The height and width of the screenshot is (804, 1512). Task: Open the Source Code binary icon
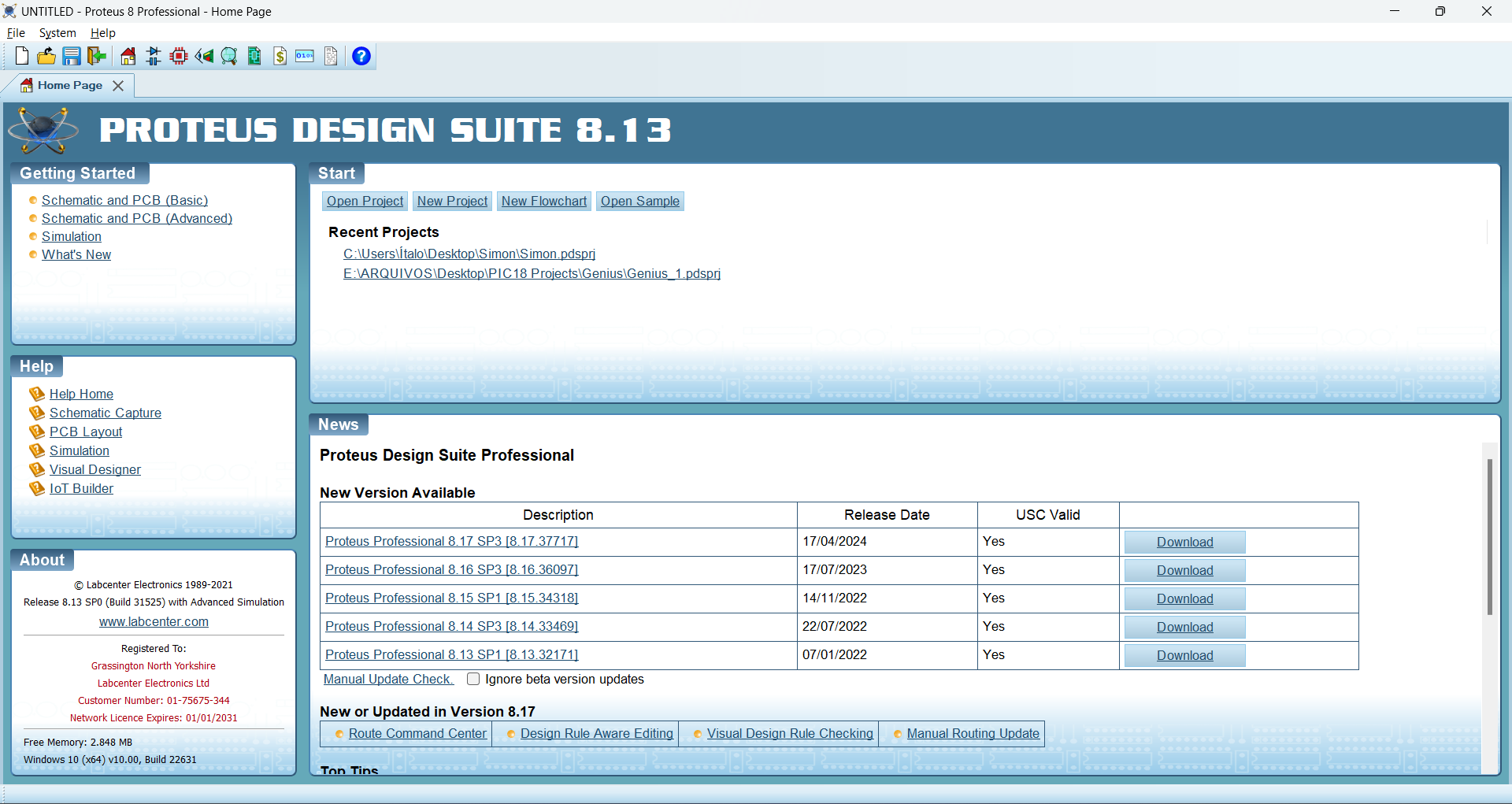click(305, 56)
